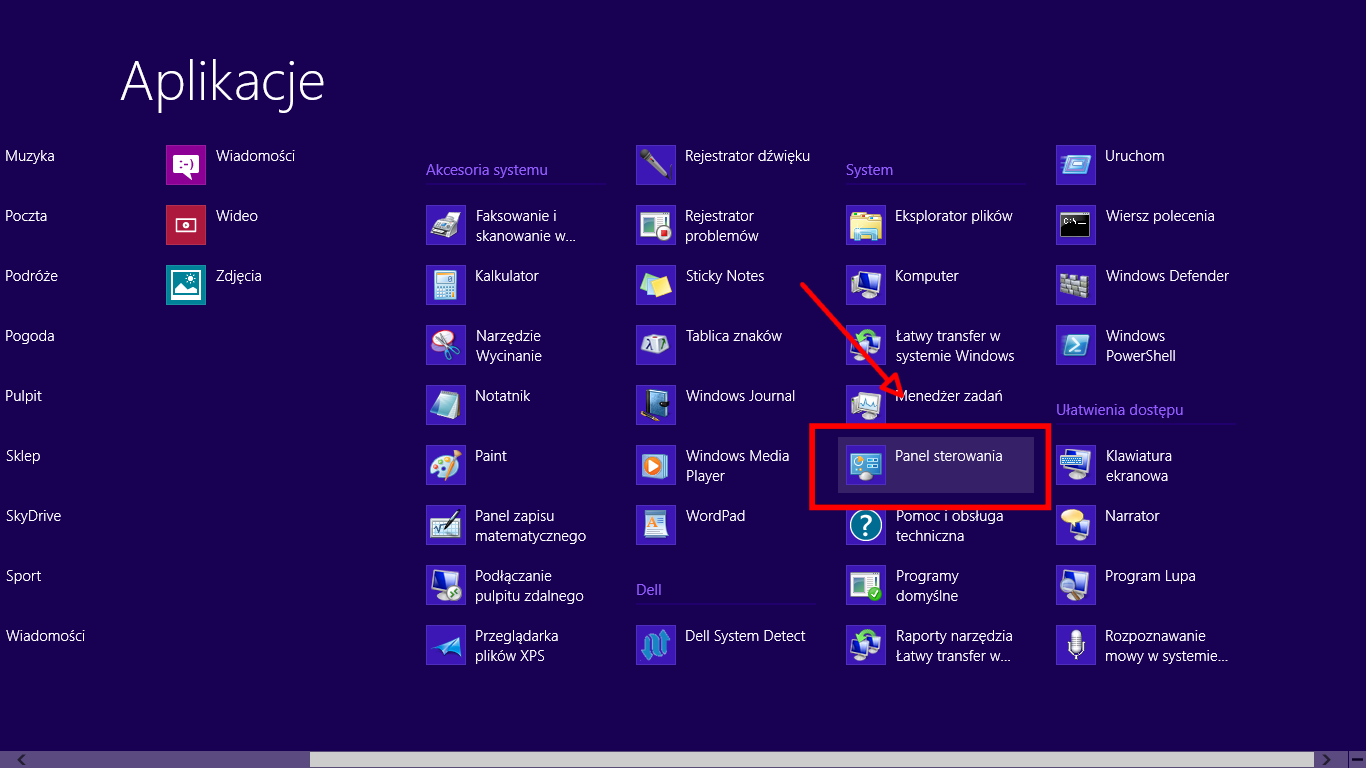
Task: Open Eksplorator plików icon
Action: point(866,225)
